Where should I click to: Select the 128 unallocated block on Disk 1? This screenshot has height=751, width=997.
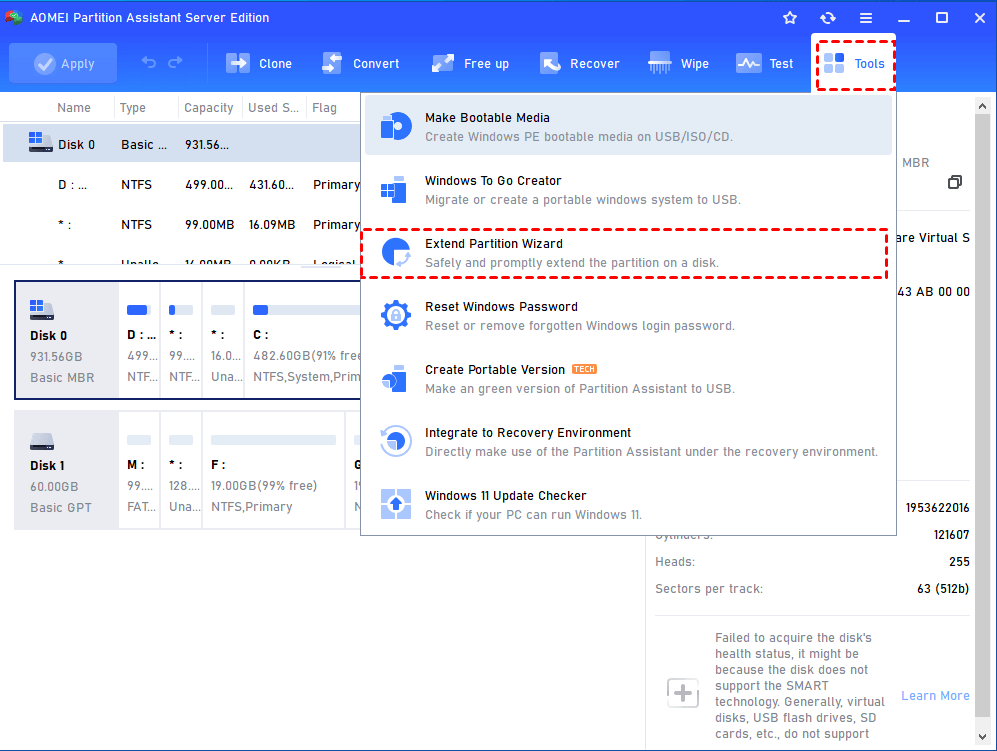(x=181, y=470)
